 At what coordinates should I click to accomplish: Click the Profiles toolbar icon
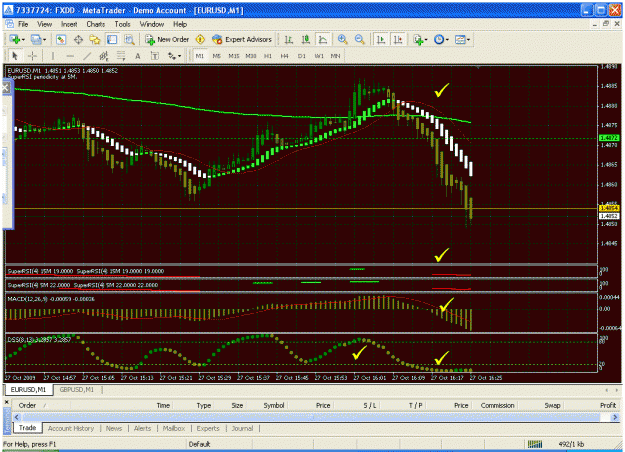pyautogui.click(x=36, y=39)
